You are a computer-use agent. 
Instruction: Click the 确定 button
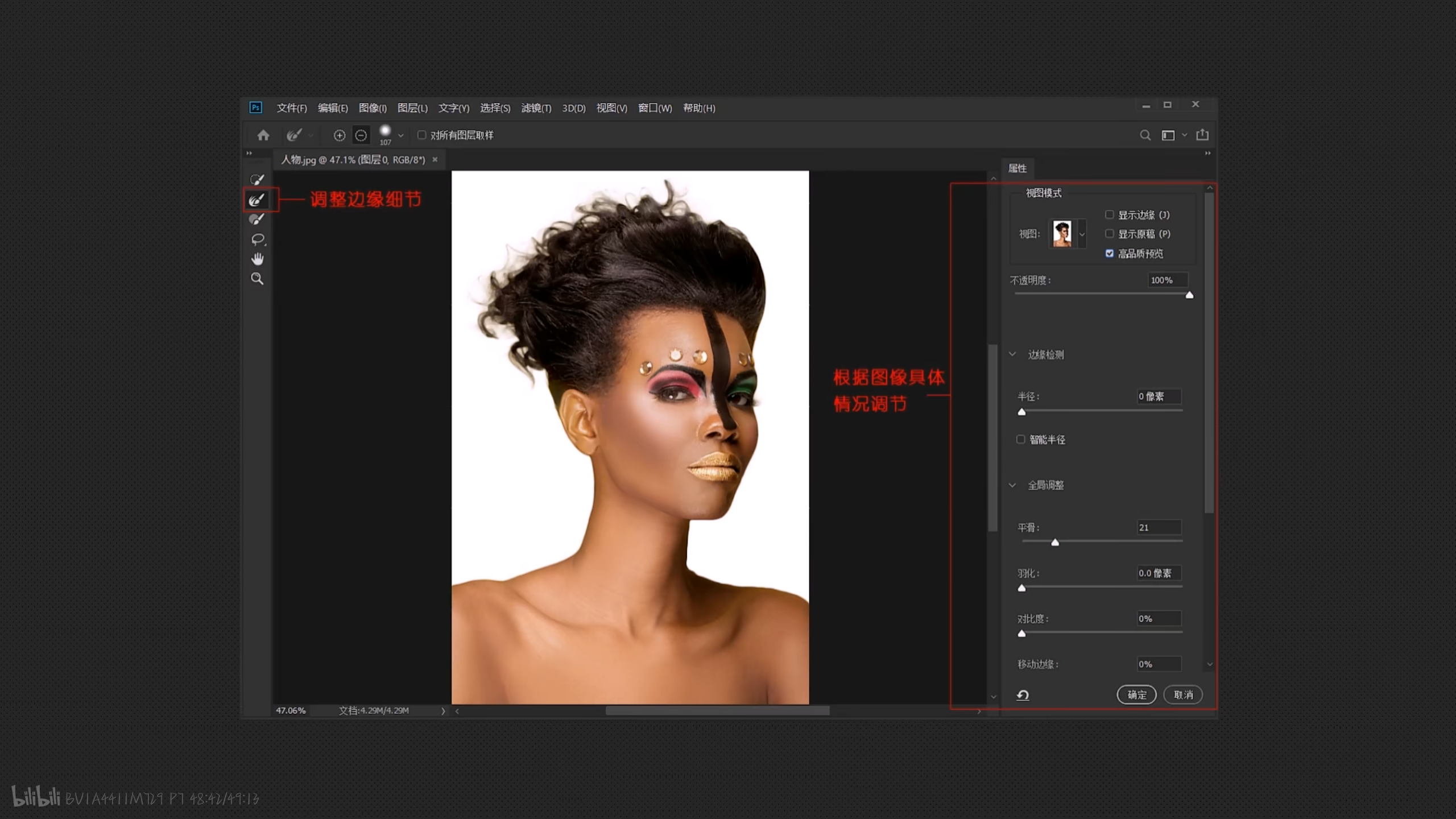[1136, 695]
